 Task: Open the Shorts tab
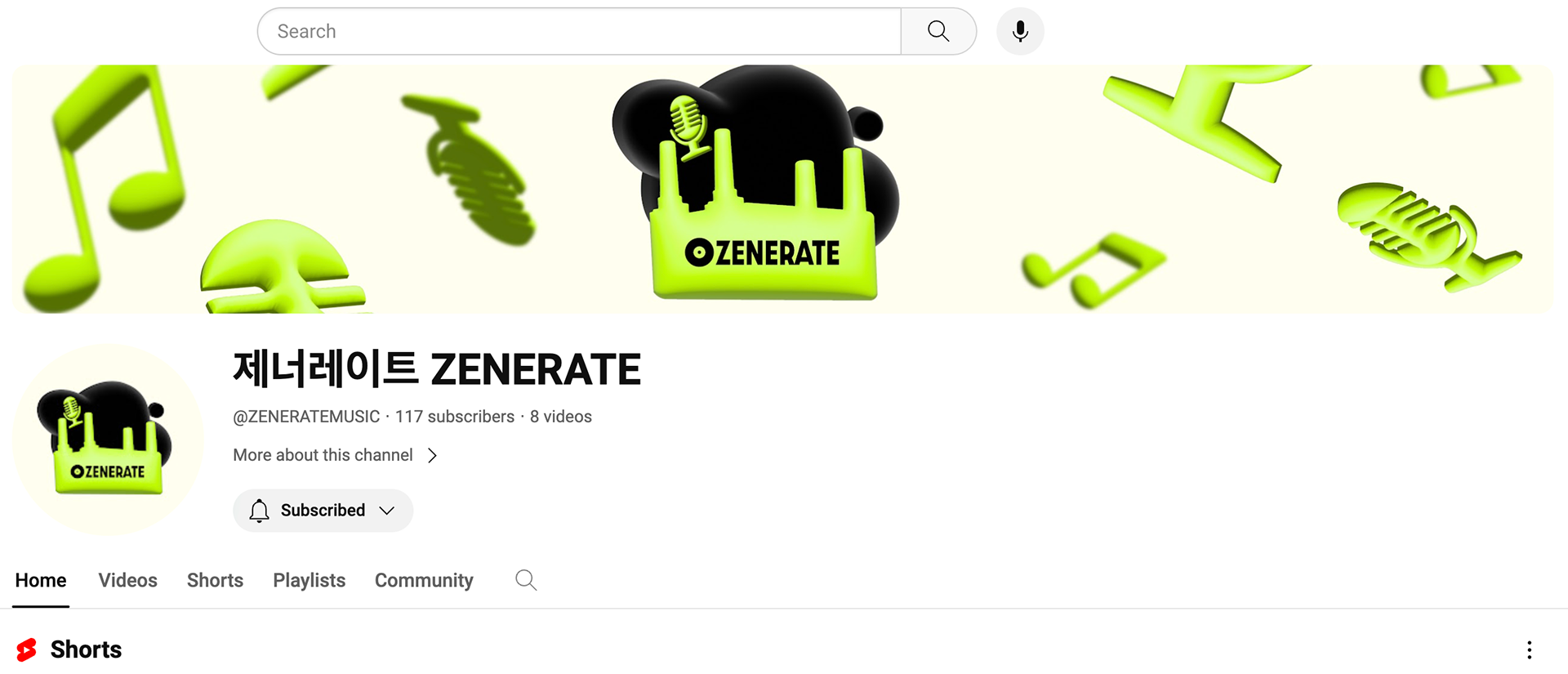coord(215,580)
